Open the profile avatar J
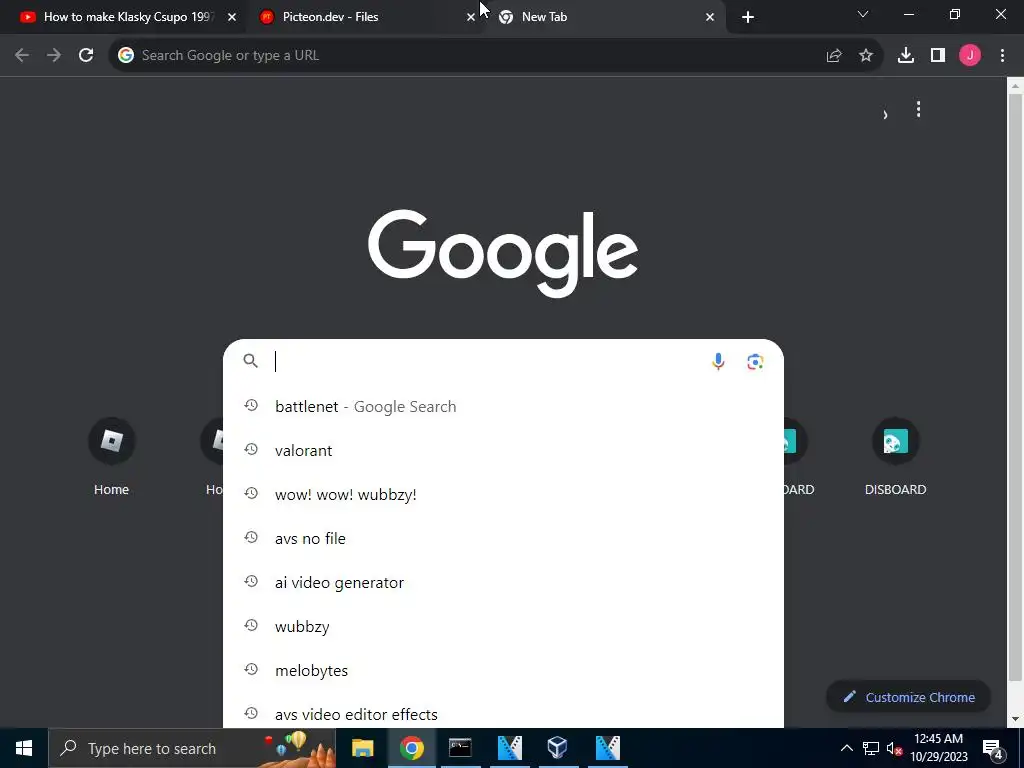This screenshot has width=1024, height=768. [970, 56]
